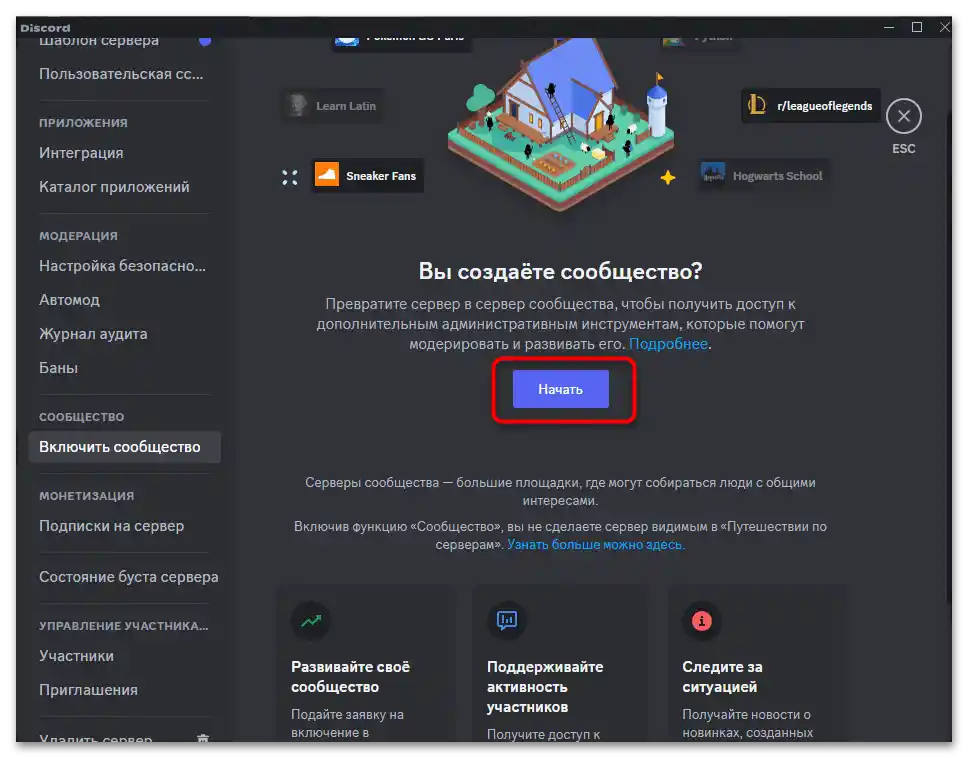
Task: Open the Подробнее link
Action: pyautogui.click(x=668, y=344)
